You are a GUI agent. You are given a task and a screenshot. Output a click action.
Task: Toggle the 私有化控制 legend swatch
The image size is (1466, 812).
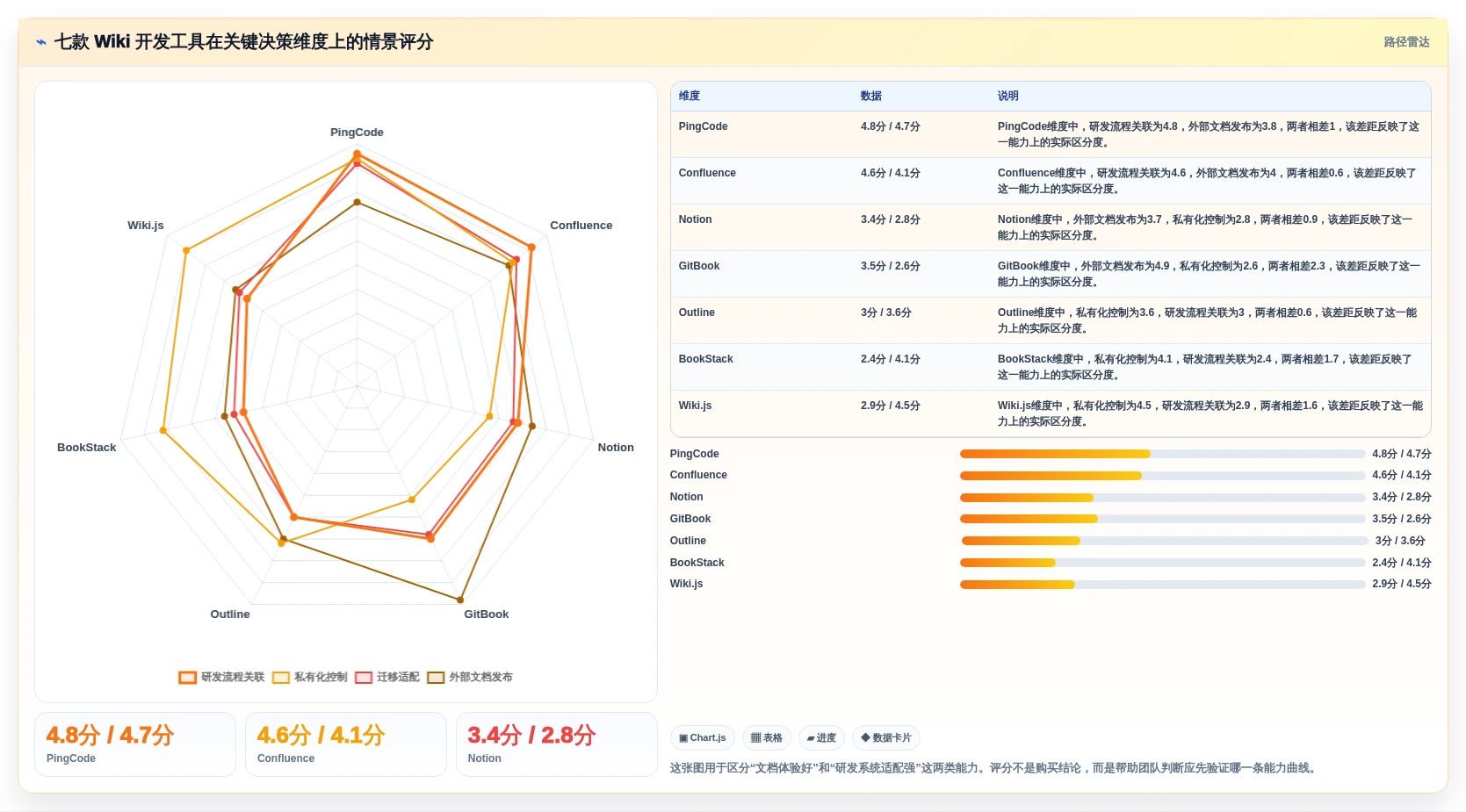(x=281, y=678)
